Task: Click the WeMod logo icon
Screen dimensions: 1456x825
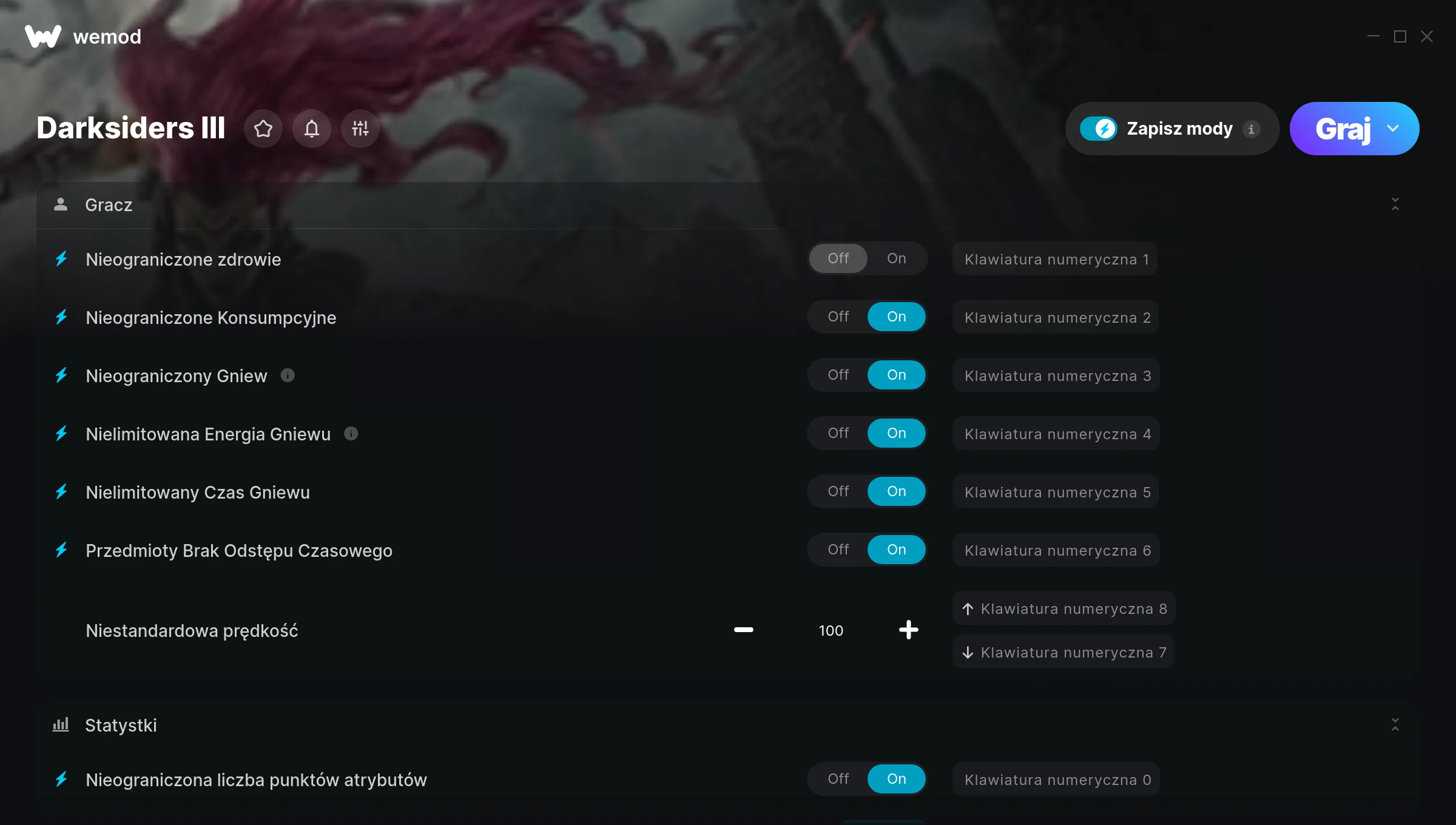Action: tap(42, 36)
